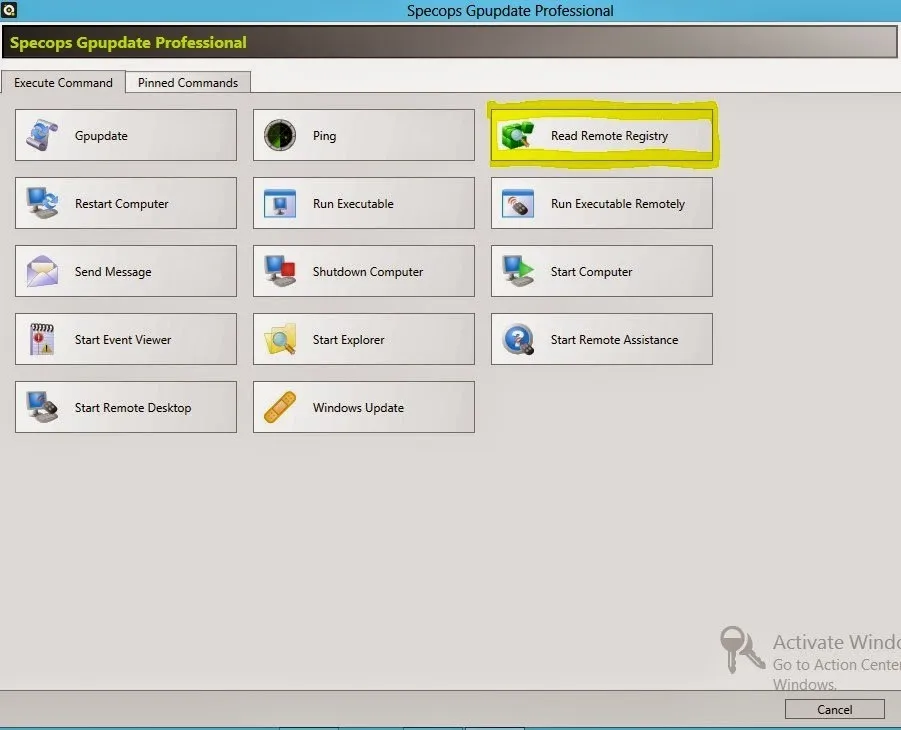Image resolution: width=901 pixels, height=730 pixels.
Task: Open Read Remote Registry command
Action: click(x=602, y=135)
